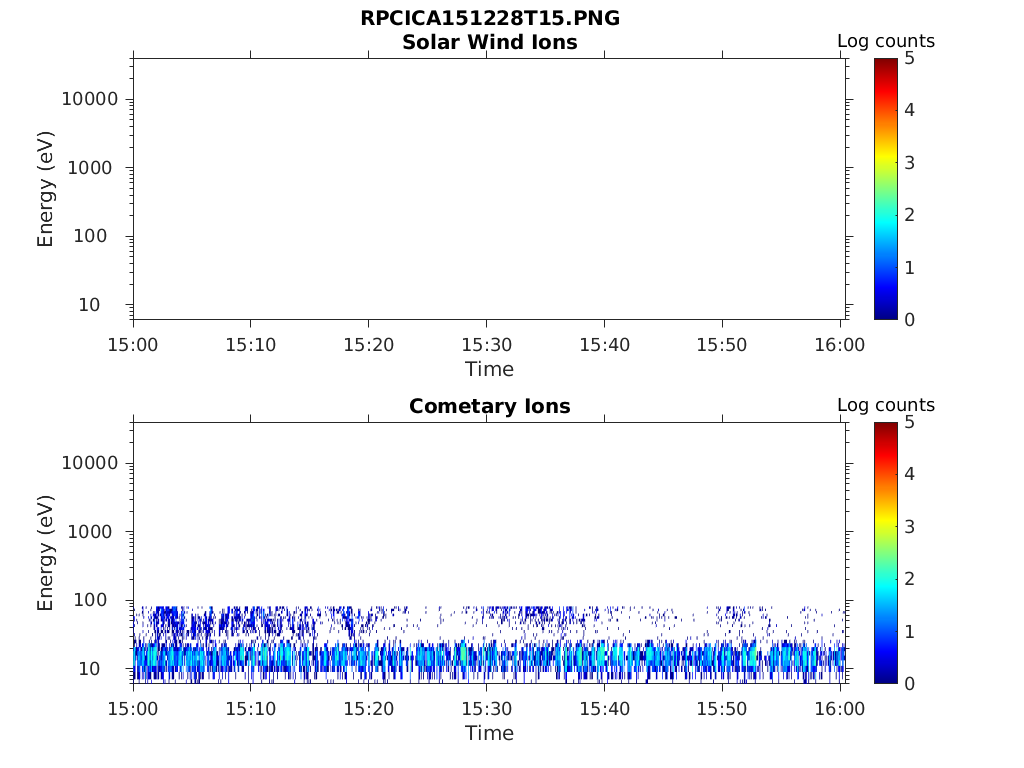Click the 15:50 tick label on the bottom plot
Image resolution: width=1024 pixels, height=768 pixels.
(722, 709)
